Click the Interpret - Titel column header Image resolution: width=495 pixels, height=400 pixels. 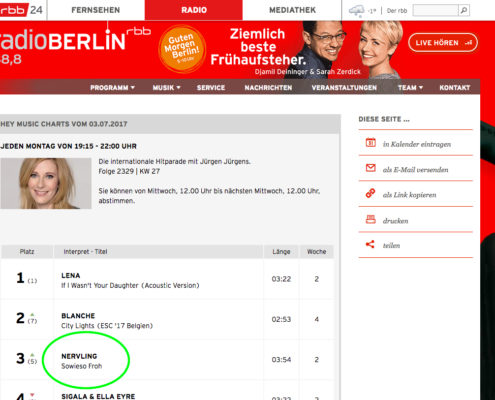coord(158,252)
